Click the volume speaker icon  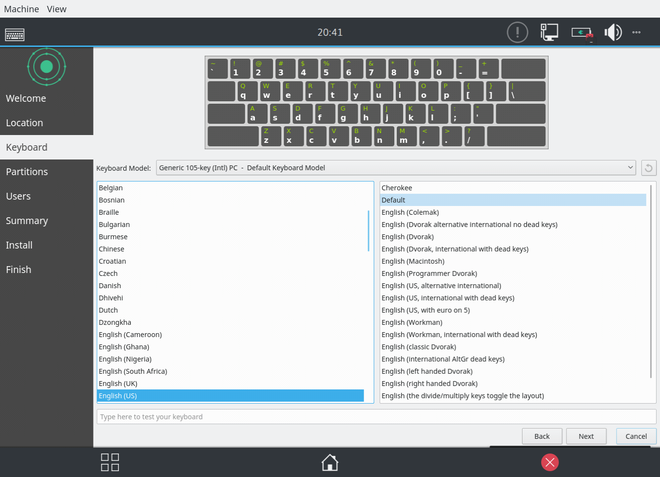point(612,32)
